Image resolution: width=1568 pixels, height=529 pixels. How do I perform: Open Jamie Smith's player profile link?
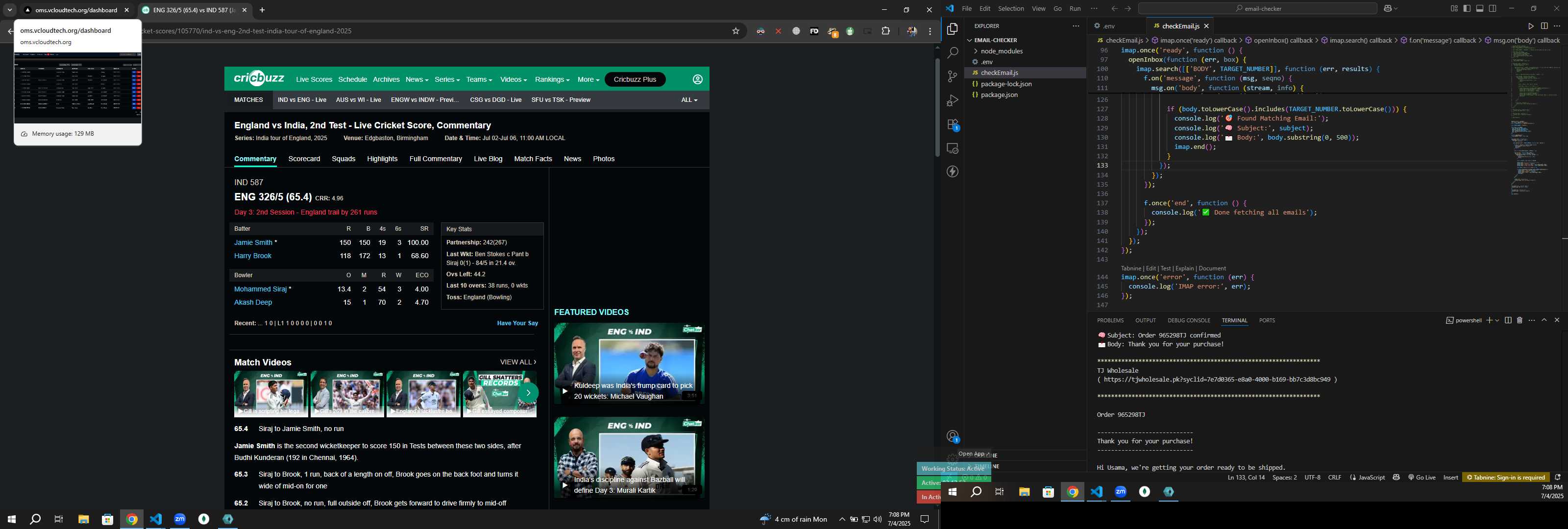(x=253, y=242)
